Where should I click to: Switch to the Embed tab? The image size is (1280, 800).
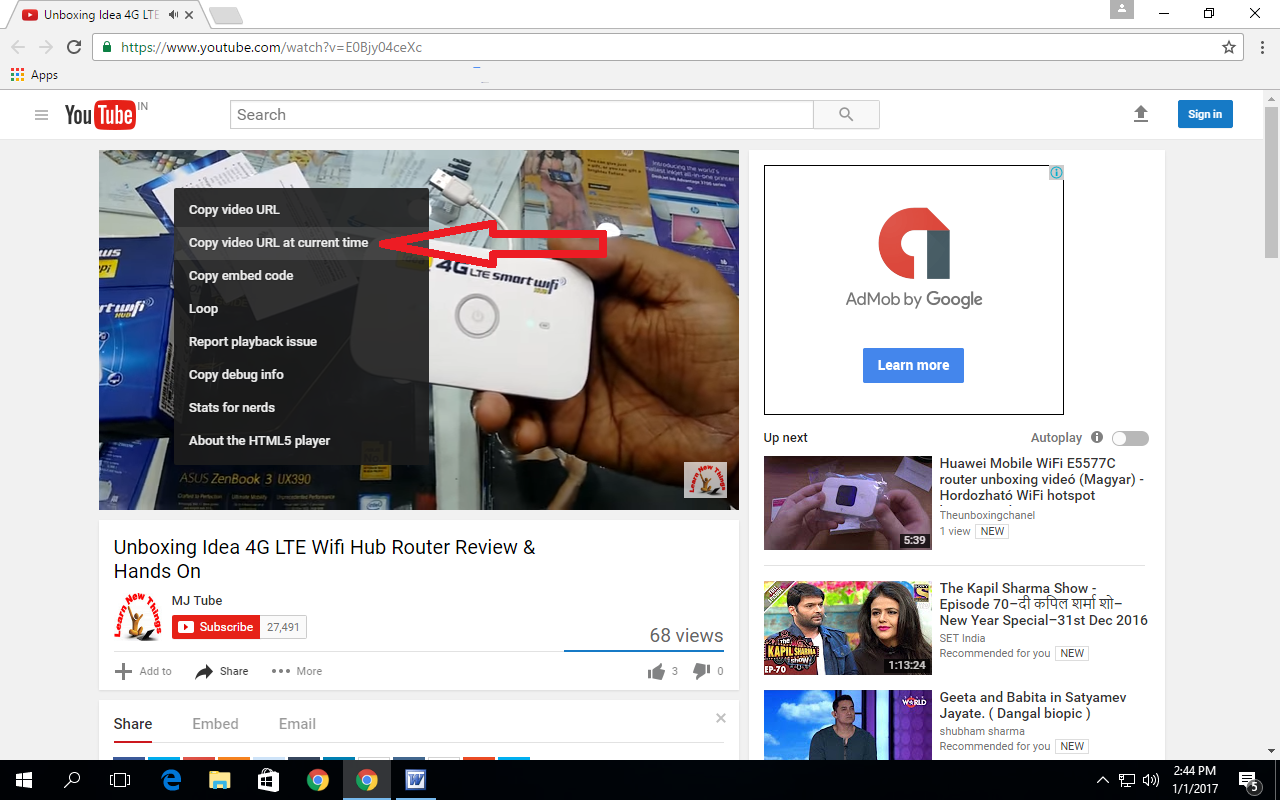(215, 723)
